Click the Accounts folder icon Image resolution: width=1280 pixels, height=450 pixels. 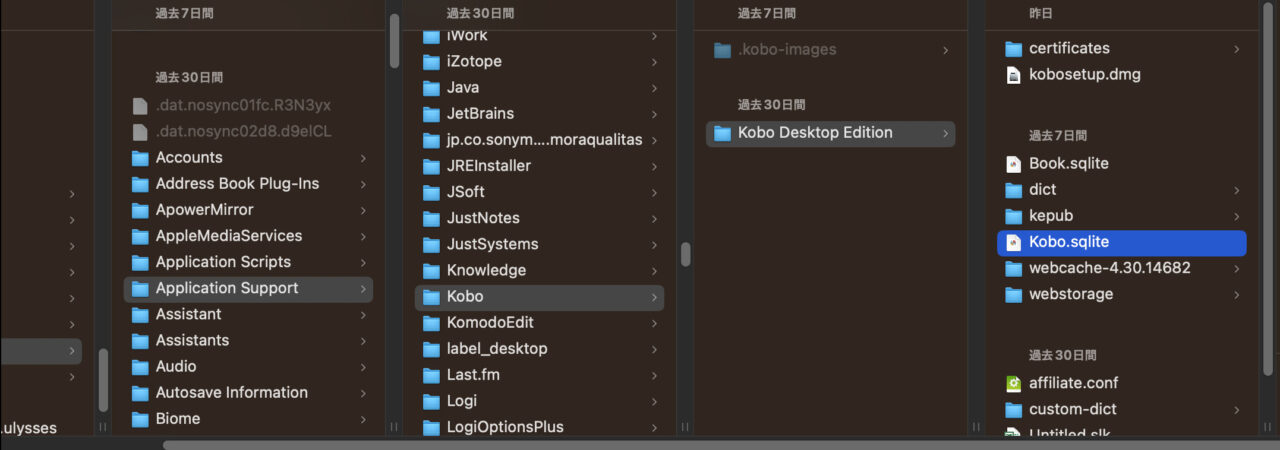click(x=140, y=158)
